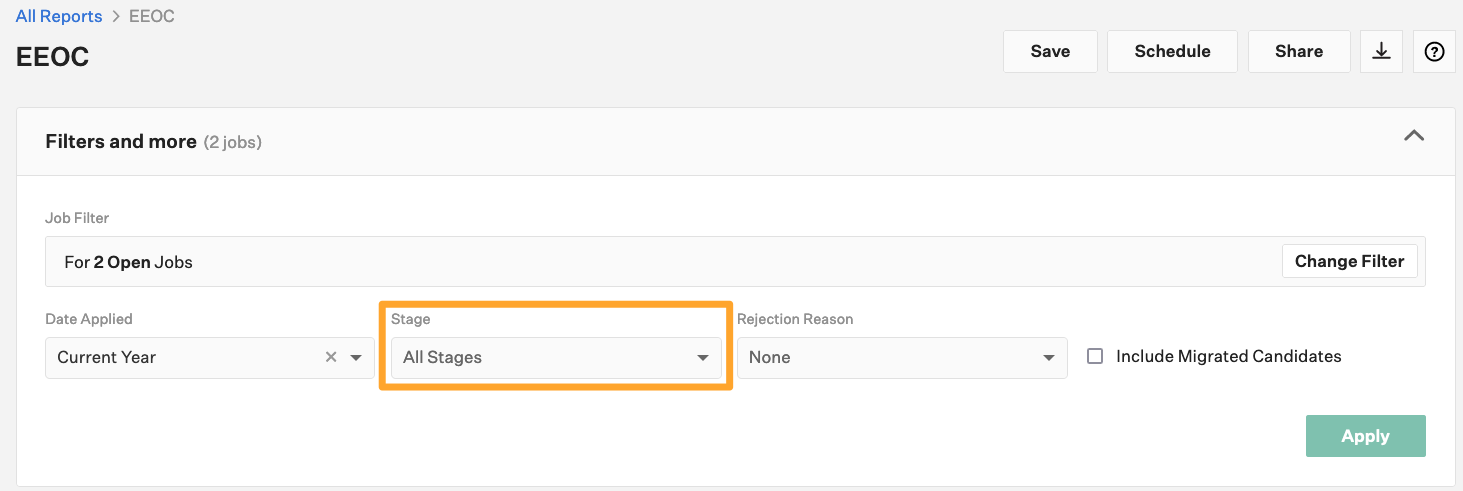Image resolution: width=1463 pixels, height=491 pixels.
Task: Tick the Include Migrated Candidates checkbox
Action: click(1095, 356)
